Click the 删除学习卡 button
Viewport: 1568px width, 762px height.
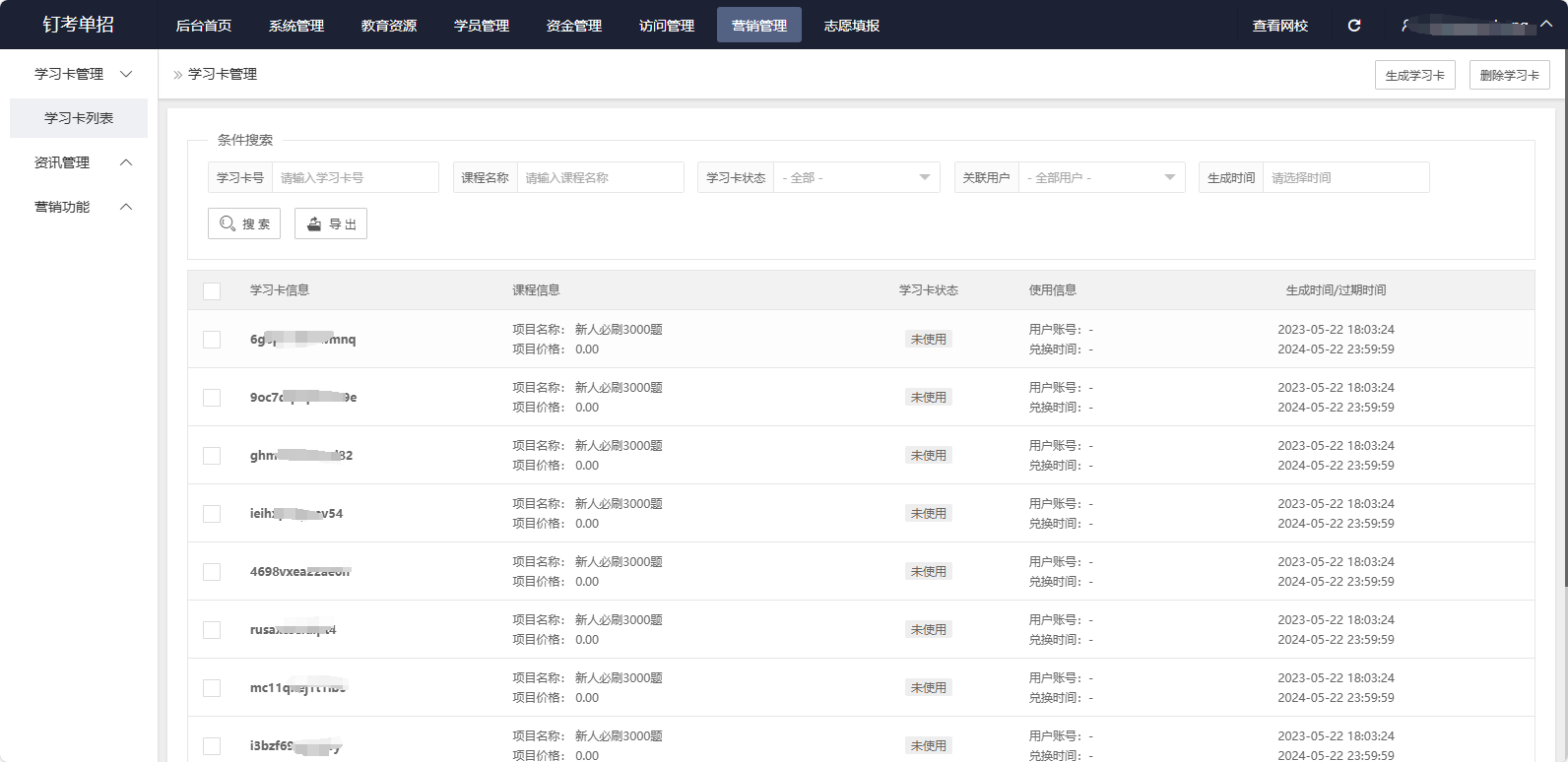(x=1510, y=75)
